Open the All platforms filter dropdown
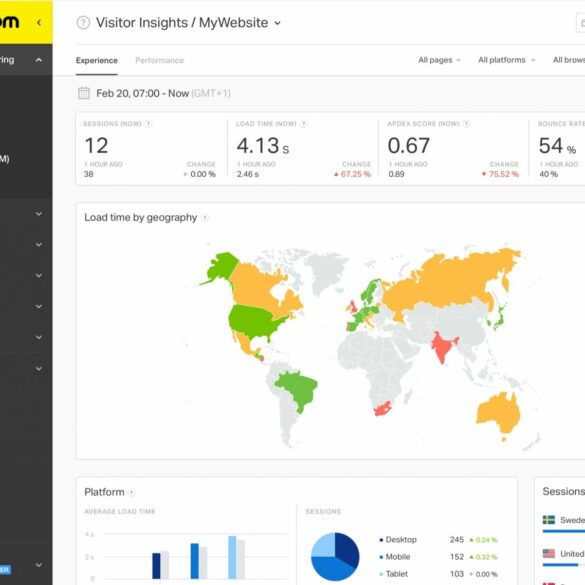 pyautogui.click(x=507, y=60)
